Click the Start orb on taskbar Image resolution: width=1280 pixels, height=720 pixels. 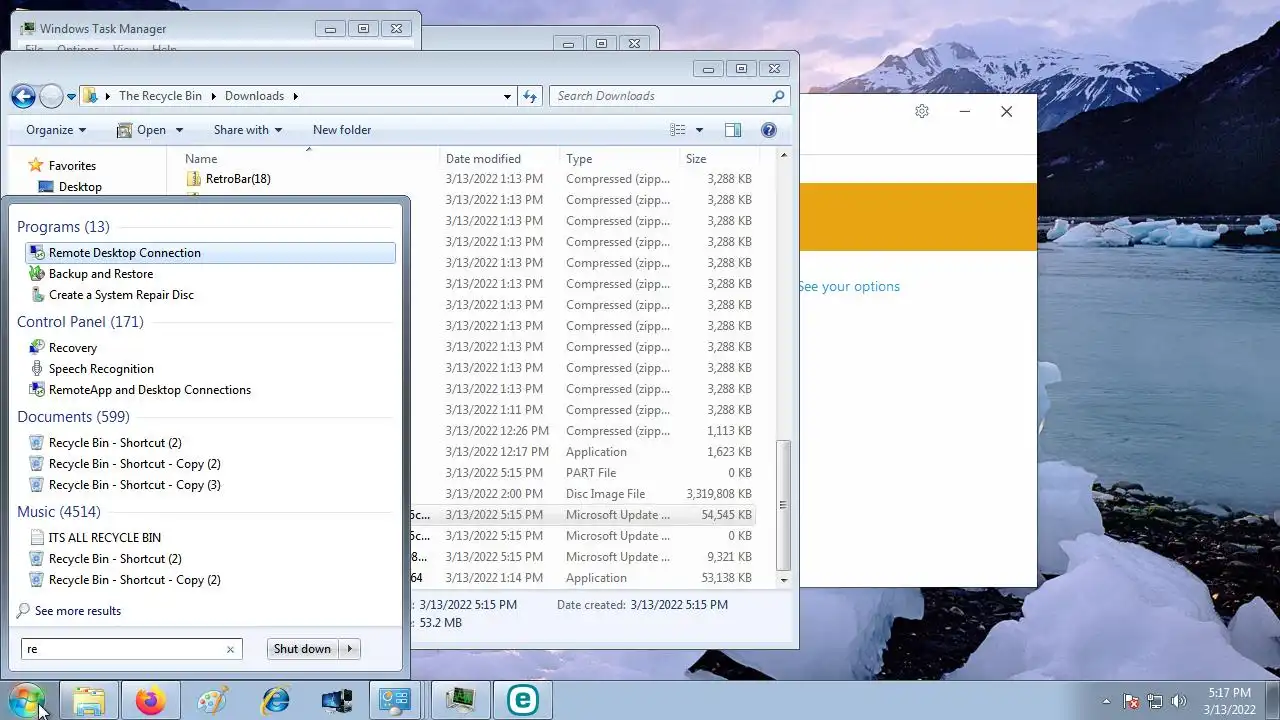(x=27, y=700)
